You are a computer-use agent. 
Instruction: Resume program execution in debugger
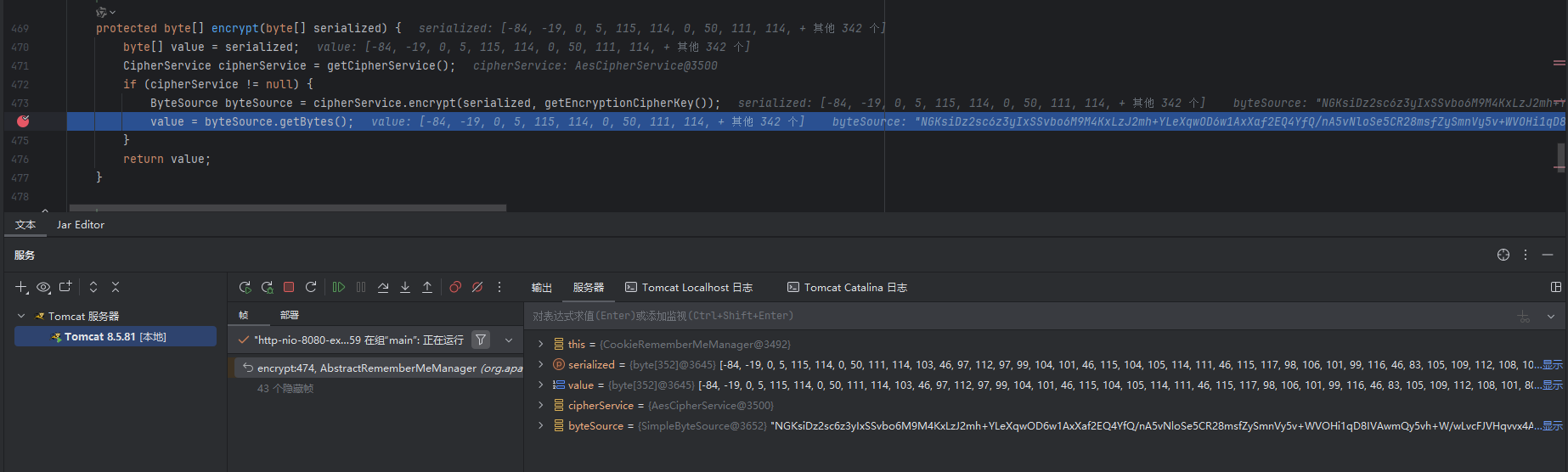[339, 287]
